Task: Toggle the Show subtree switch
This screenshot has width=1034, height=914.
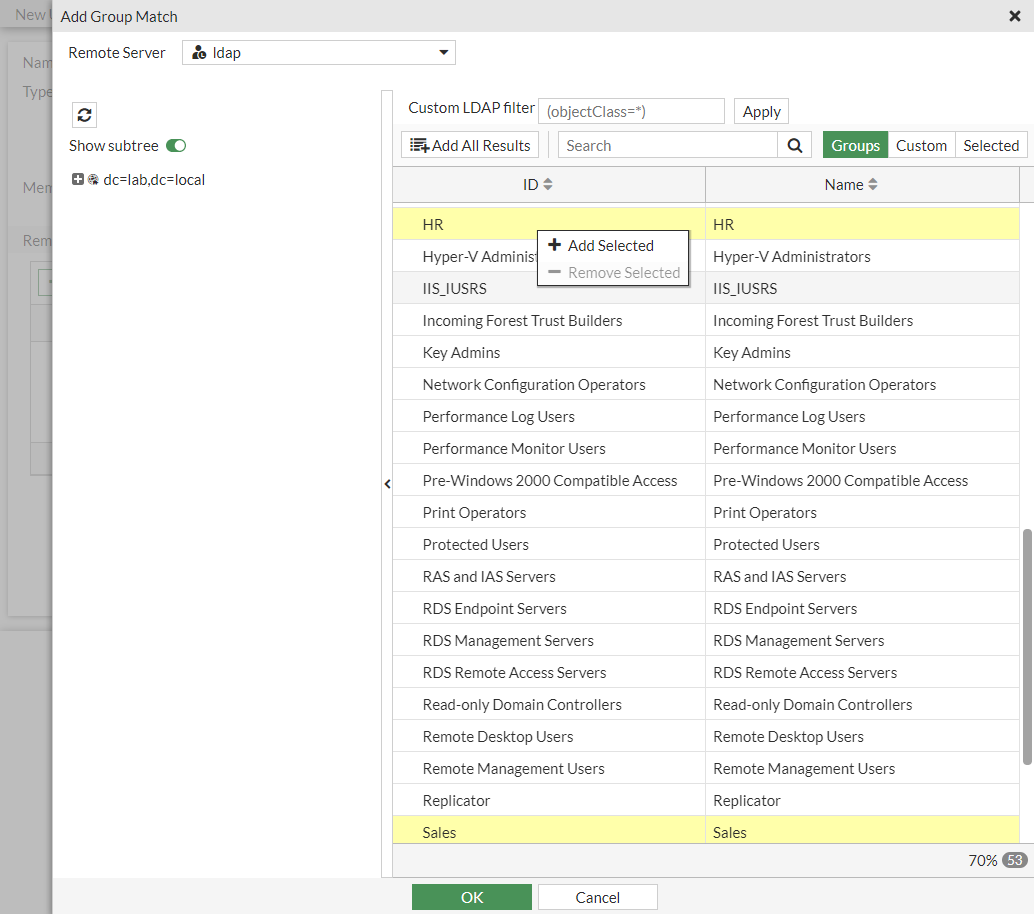Action: click(x=176, y=146)
